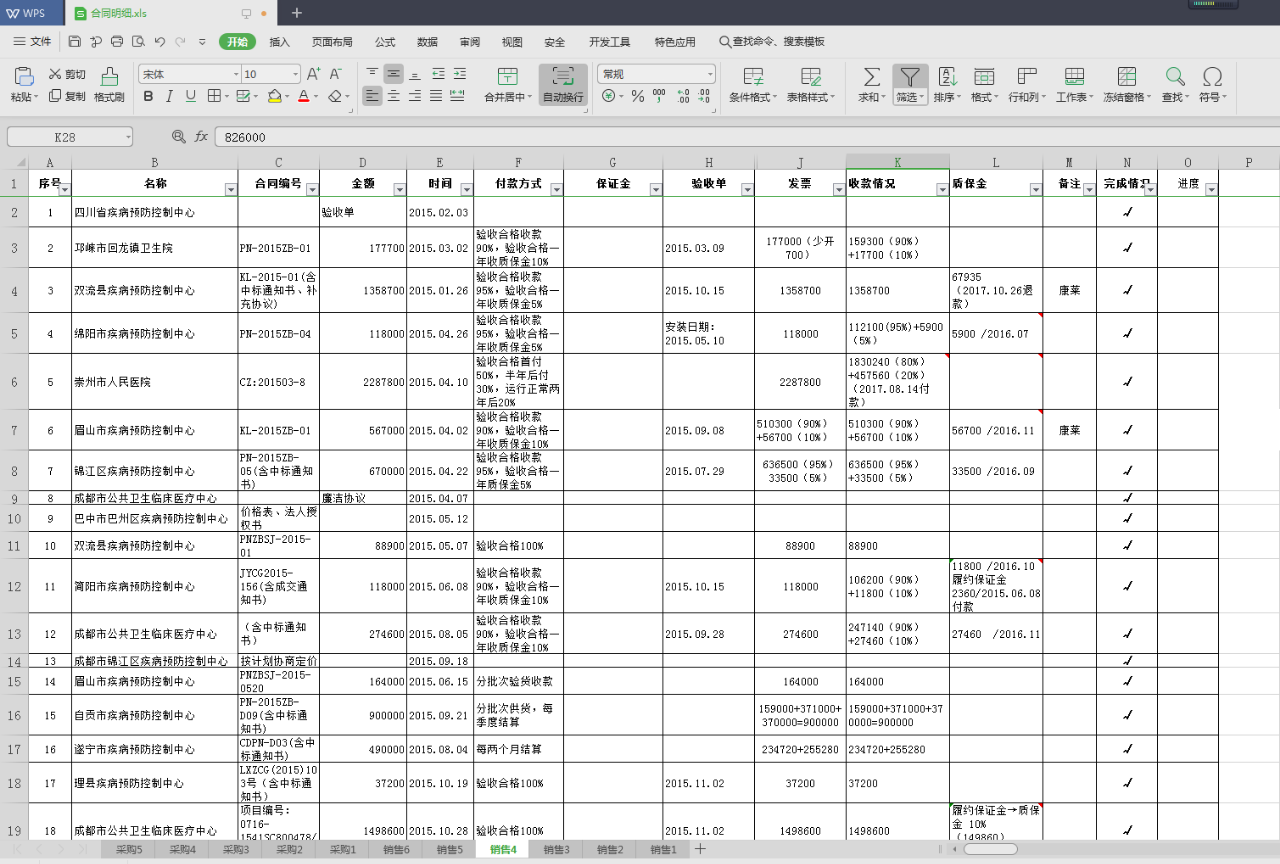Image resolution: width=1280 pixels, height=864 pixels.
Task: Open the number format dropdown showing 常规
Action: click(710, 75)
